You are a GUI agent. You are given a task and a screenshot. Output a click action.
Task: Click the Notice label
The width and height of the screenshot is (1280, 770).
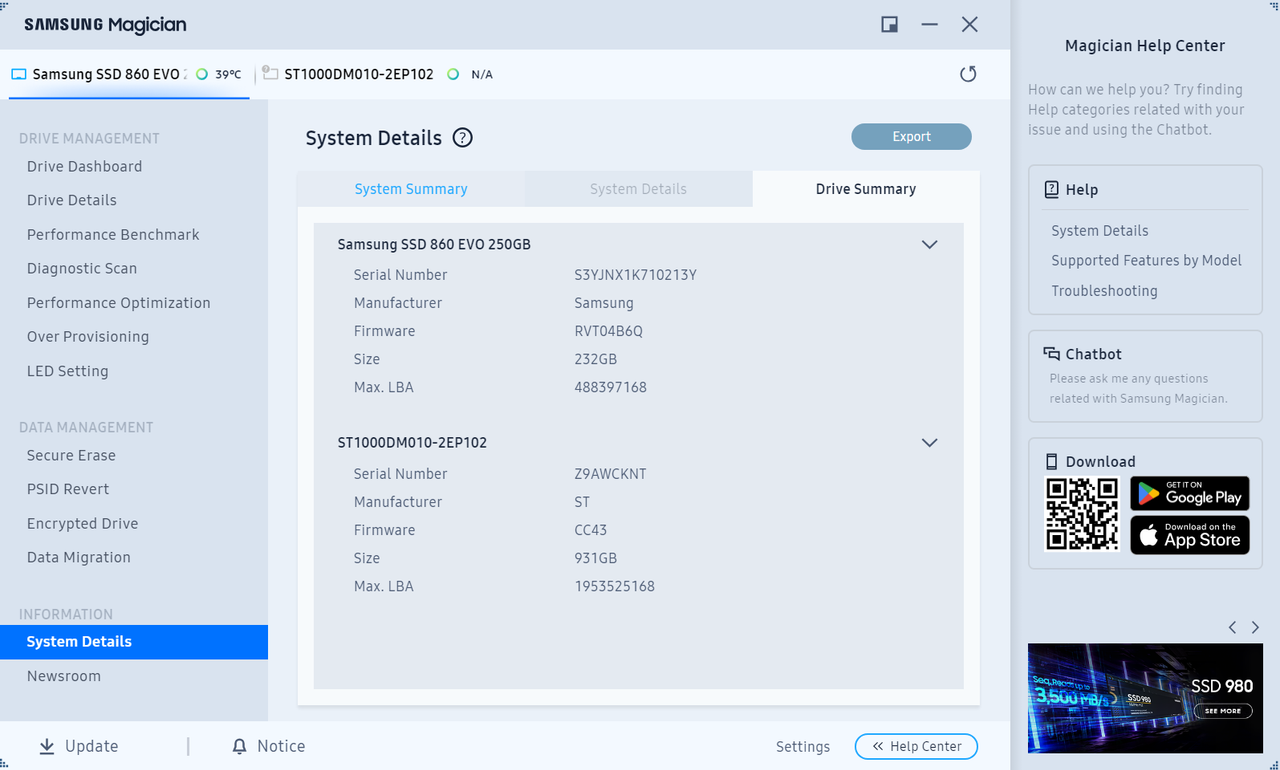(281, 747)
